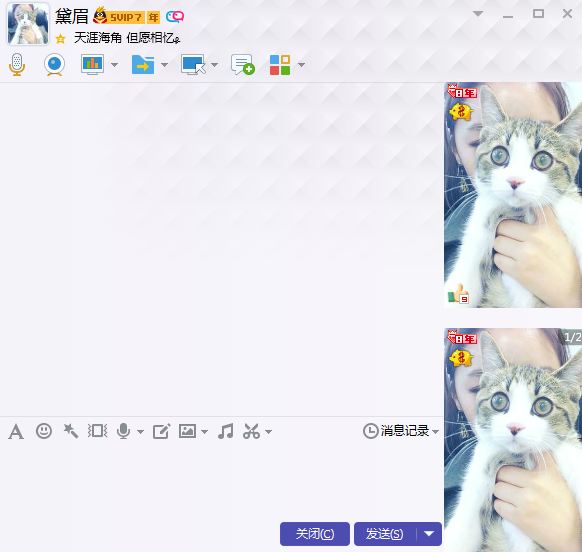Click the thumbs-up like icon on photo
582x552 pixels.
coord(458,294)
